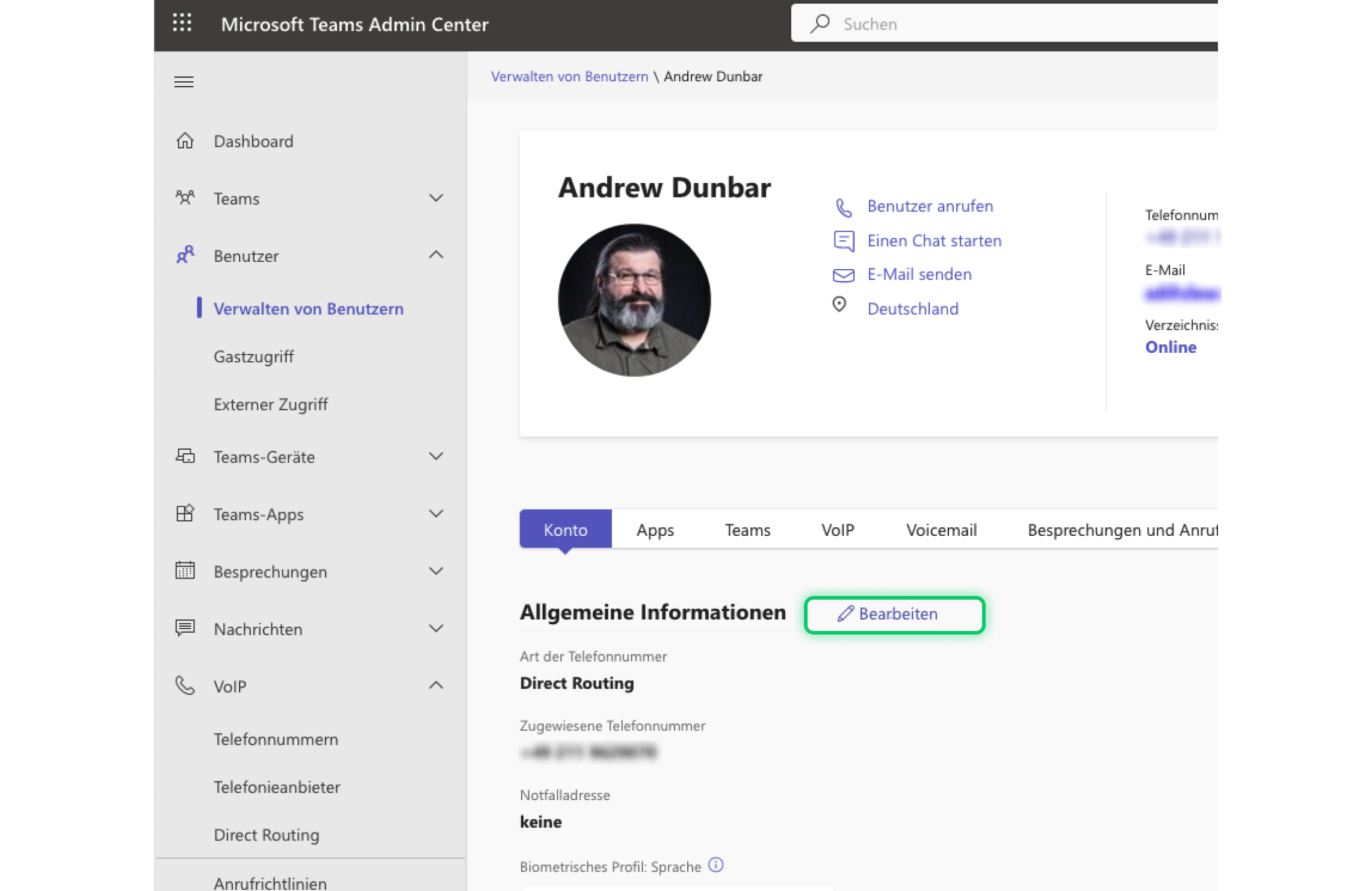Collapse the Benutzer section chevron

pyautogui.click(x=436, y=255)
